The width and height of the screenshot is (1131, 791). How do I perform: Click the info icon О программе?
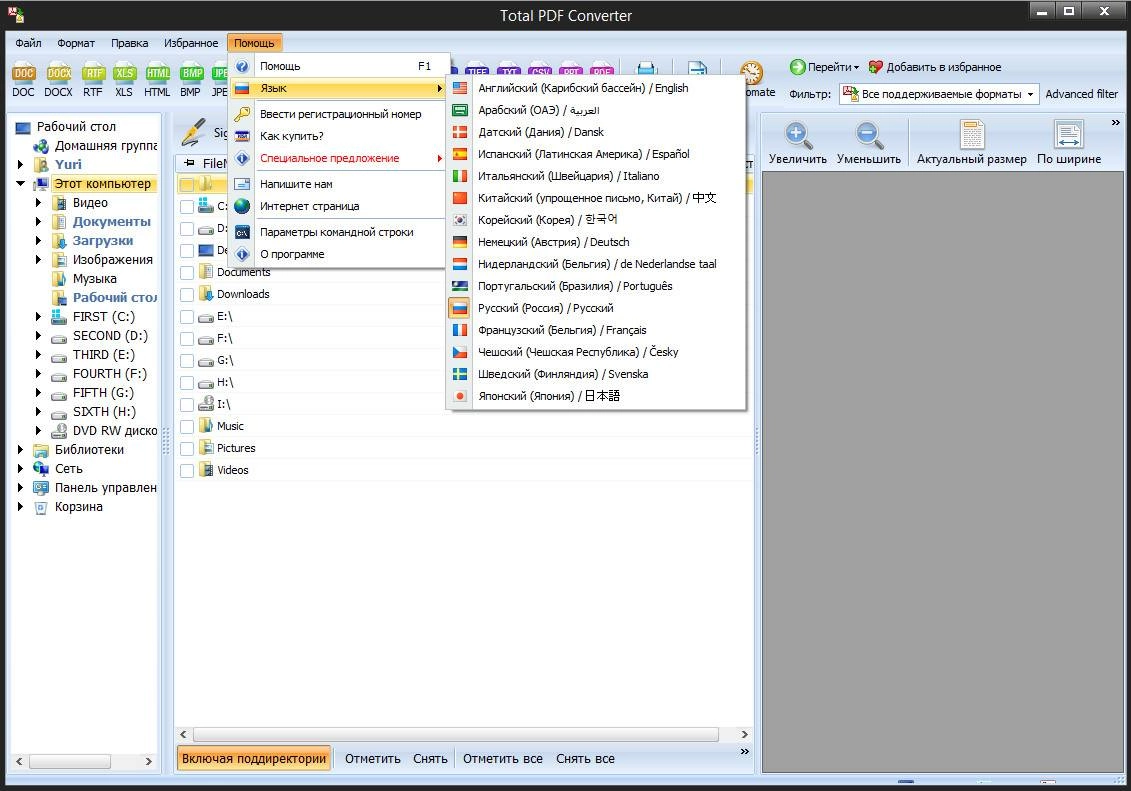click(x=242, y=254)
